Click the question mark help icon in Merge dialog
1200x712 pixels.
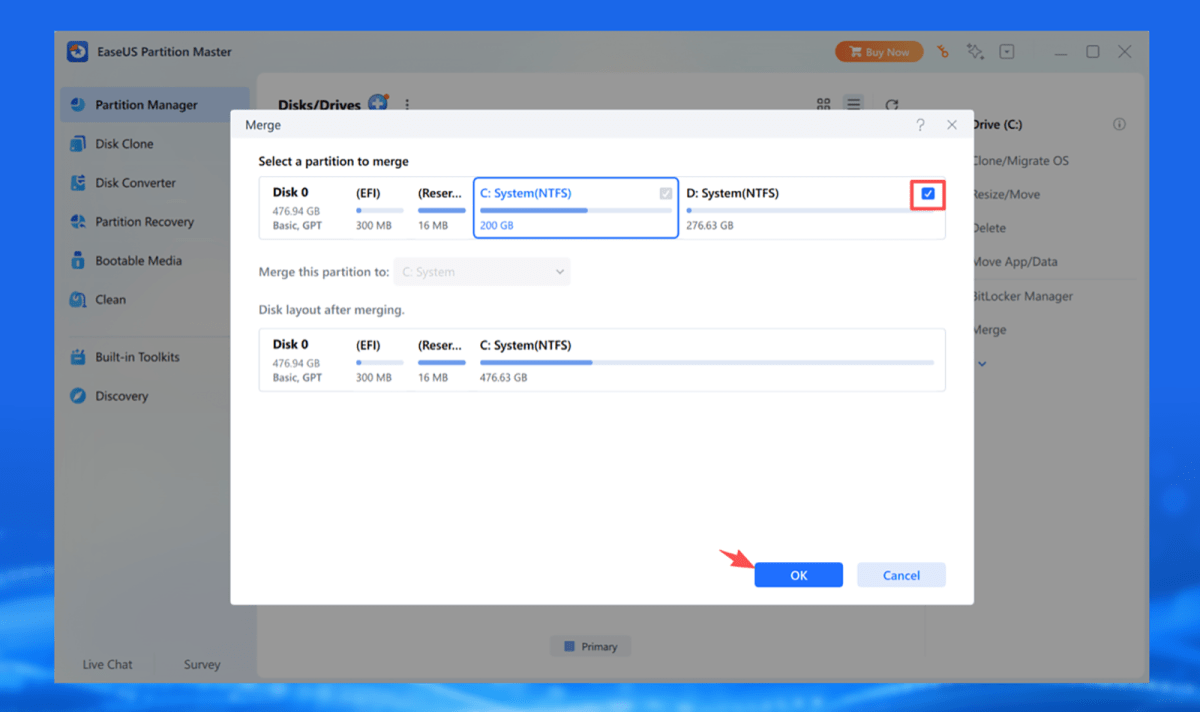coord(920,125)
